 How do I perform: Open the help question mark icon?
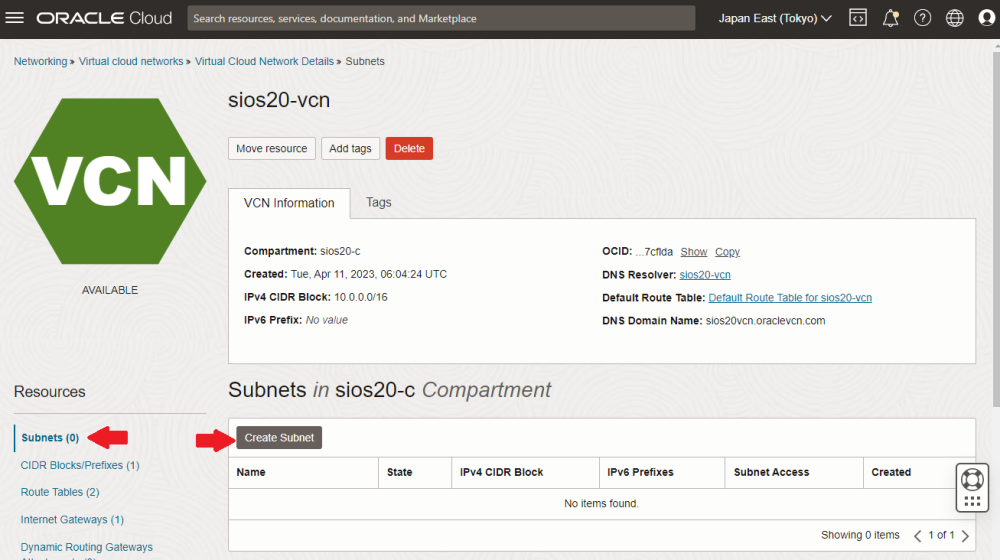pyautogui.click(x=922, y=18)
